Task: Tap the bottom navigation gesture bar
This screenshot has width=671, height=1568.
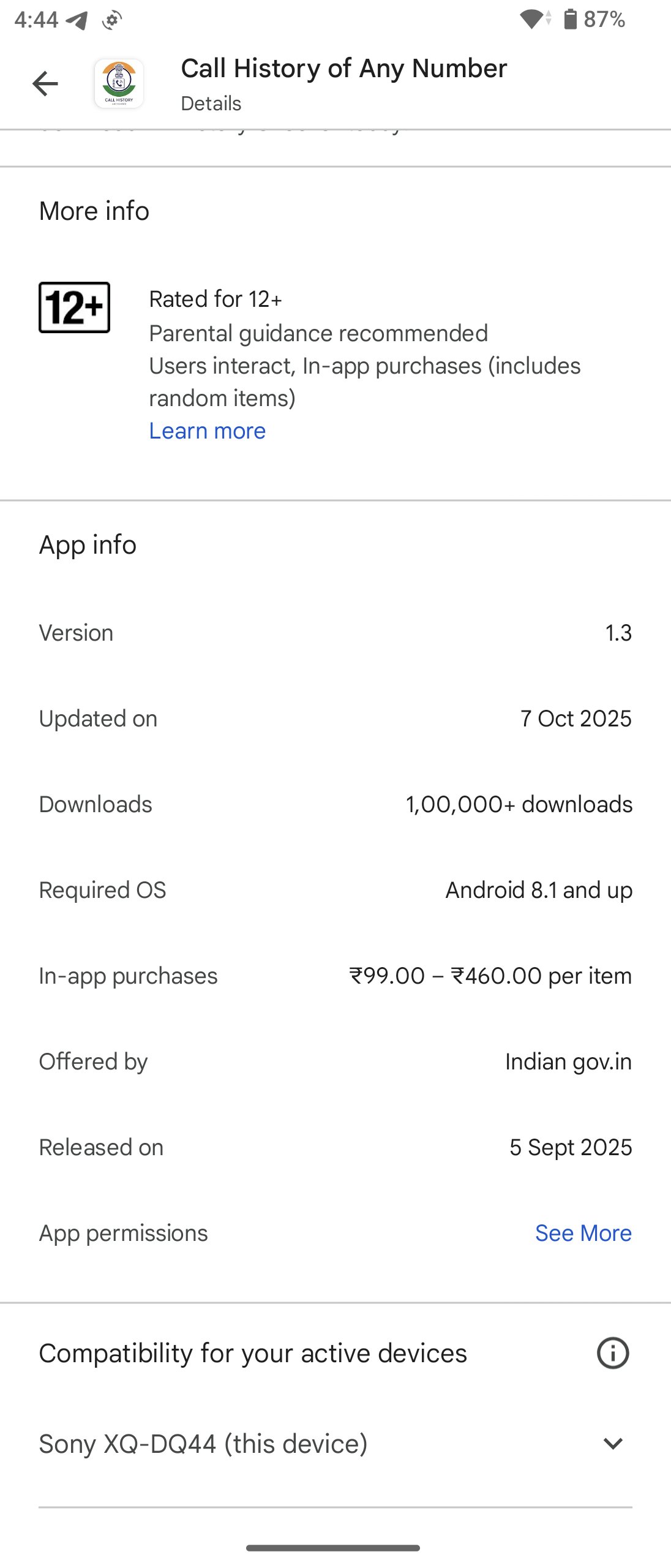Action: coord(333,1548)
